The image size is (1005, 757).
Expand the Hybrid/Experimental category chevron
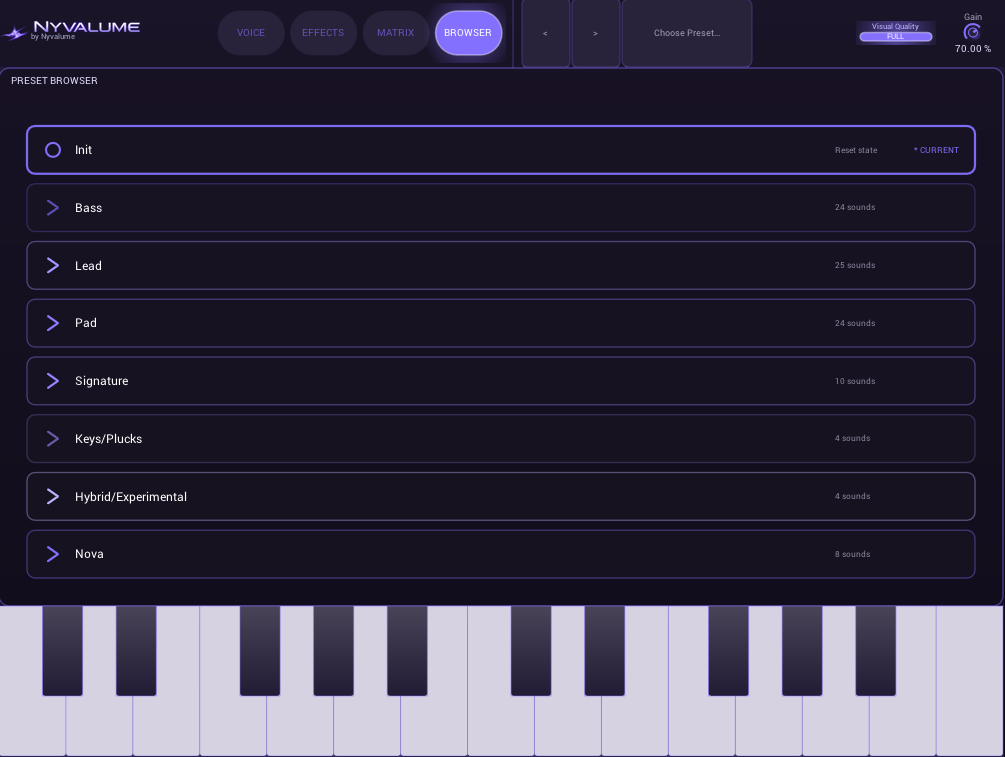pos(53,496)
